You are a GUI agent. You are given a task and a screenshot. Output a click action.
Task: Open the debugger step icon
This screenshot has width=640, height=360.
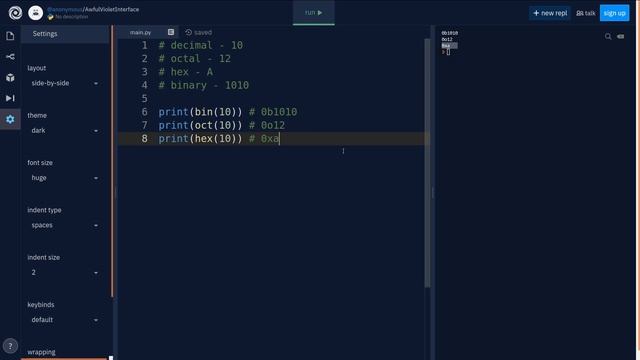tap(10, 98)
